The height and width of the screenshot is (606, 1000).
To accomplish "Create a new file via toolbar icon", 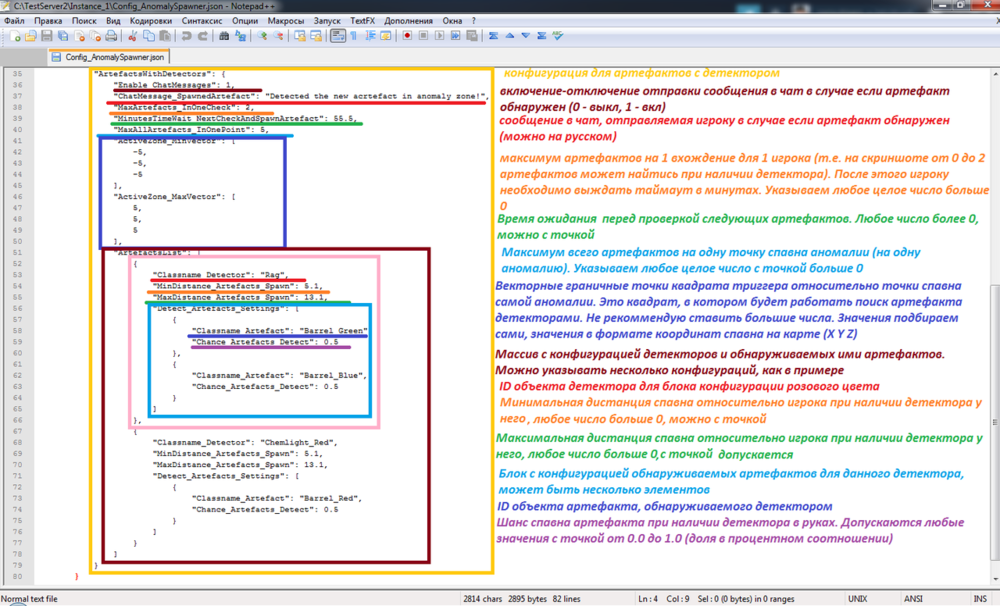I will [x=15, y=36].
